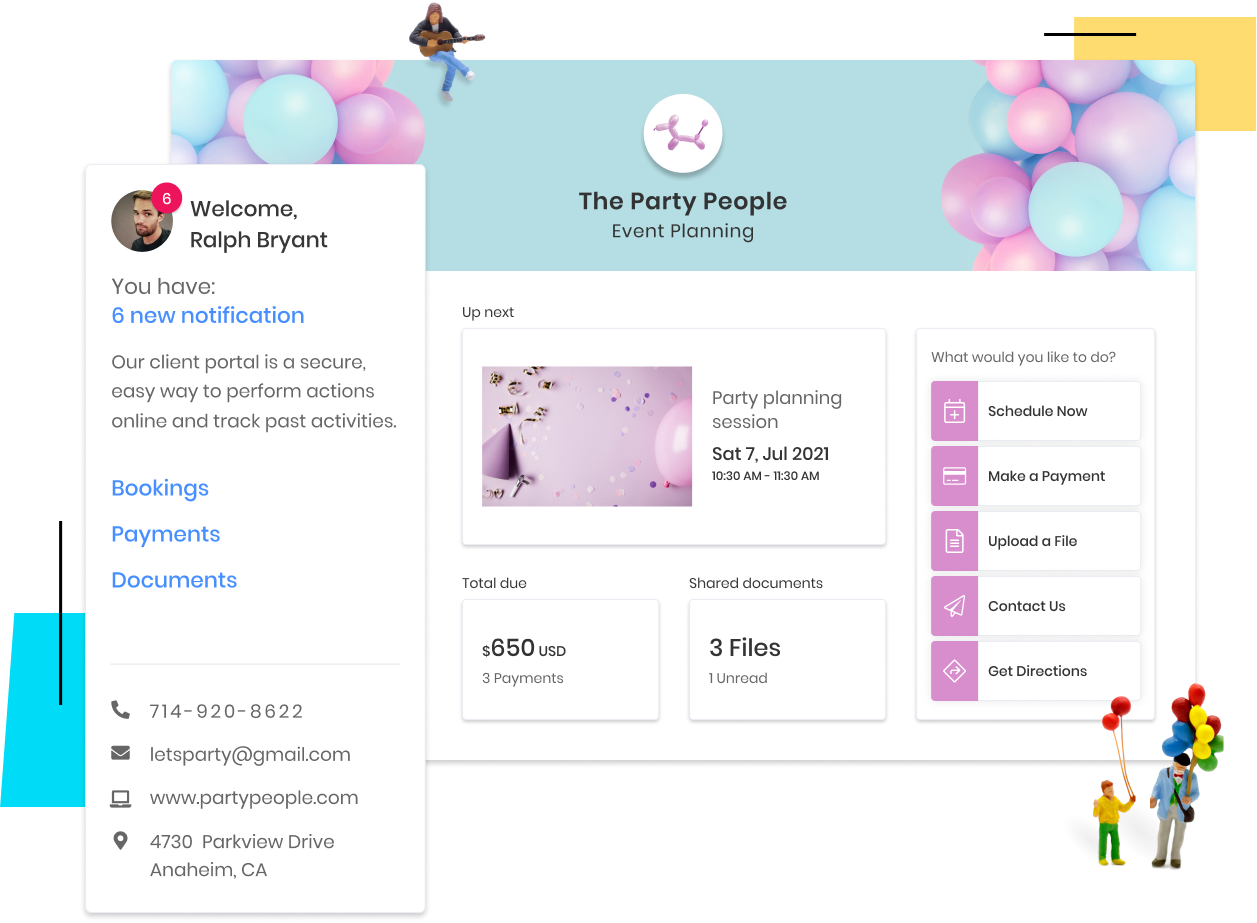Click the envelope icon next to letsparty@gmail.com

coord(120,753)
